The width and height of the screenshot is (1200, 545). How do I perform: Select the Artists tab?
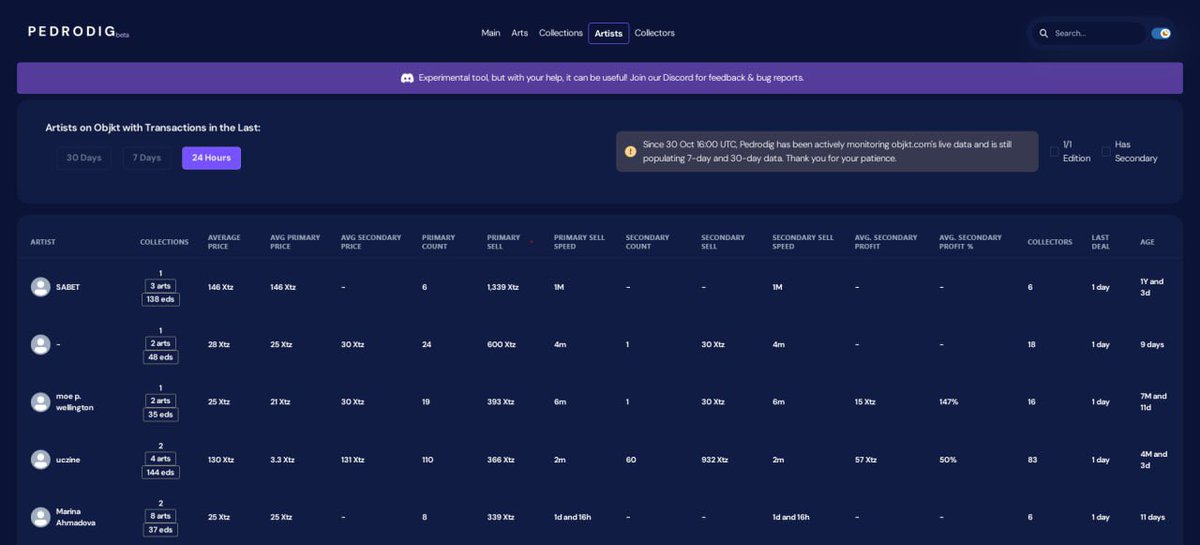click(609, 33)
